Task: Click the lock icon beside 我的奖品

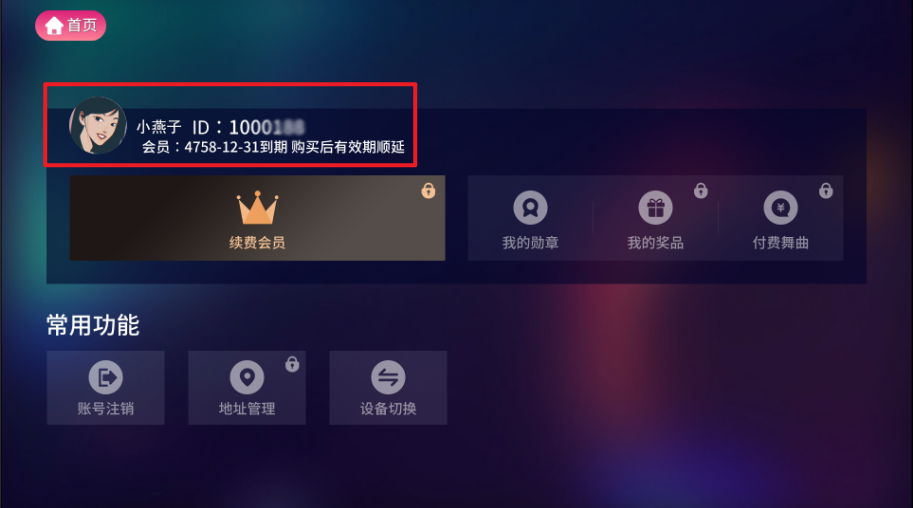Action: click(701, 190)
